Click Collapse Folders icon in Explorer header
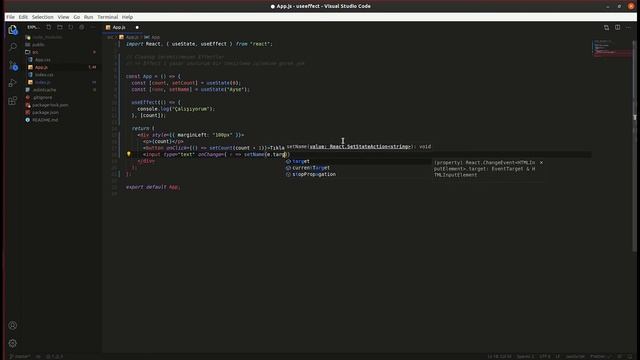Screen dimensions: 640x360 (82, 27)
